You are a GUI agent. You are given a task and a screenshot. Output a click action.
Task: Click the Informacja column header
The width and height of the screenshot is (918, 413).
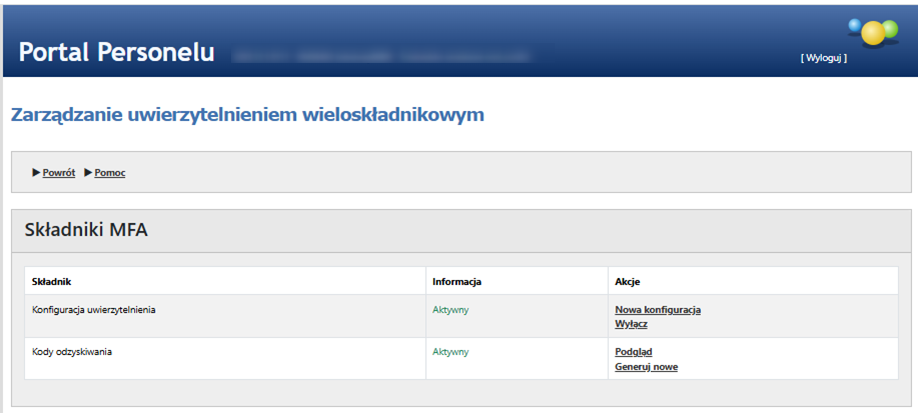pyautogui.click(x=457, y=282)
